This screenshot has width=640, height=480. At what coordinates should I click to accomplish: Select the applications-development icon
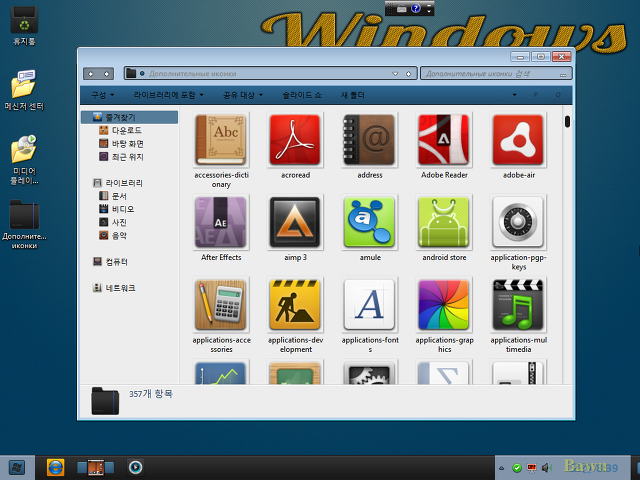point(295,304)
